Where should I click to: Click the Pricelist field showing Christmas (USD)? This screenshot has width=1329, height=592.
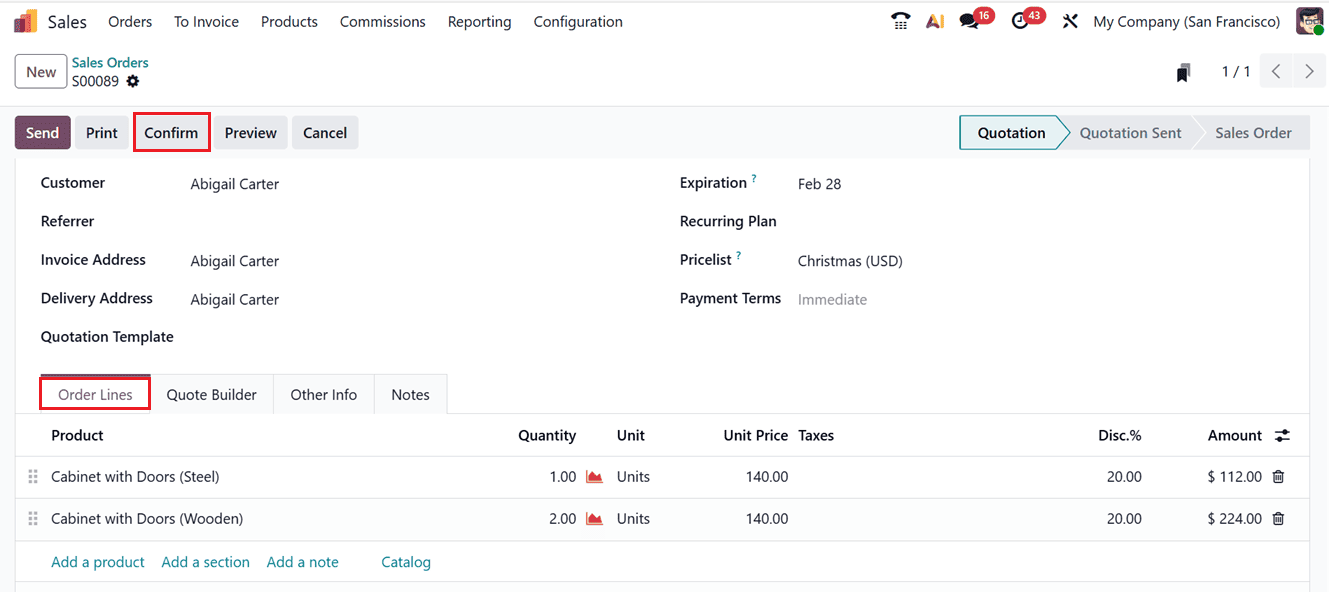[850, 259]
